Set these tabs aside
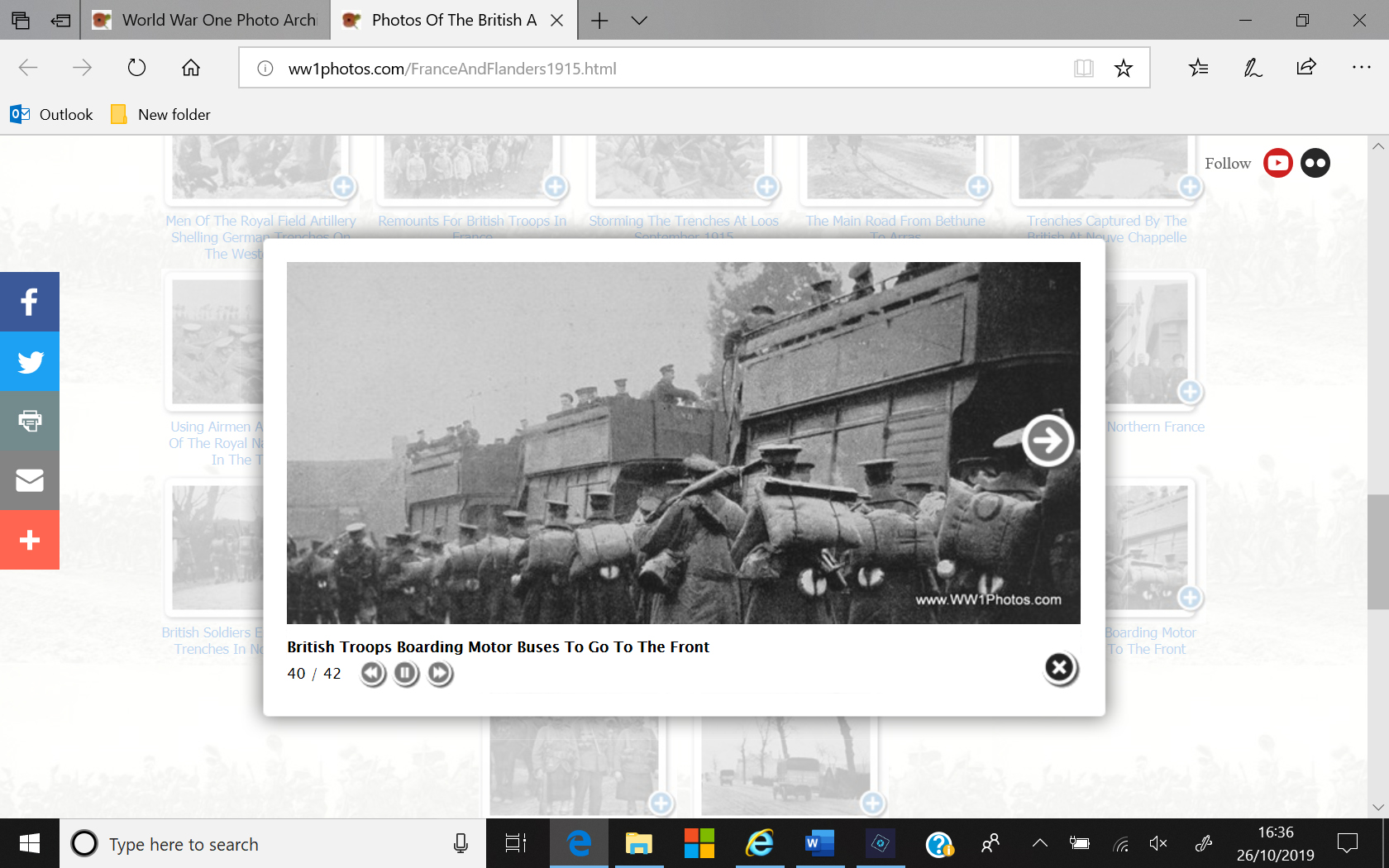Screen dimensions: 1389x868 [60, 20]
